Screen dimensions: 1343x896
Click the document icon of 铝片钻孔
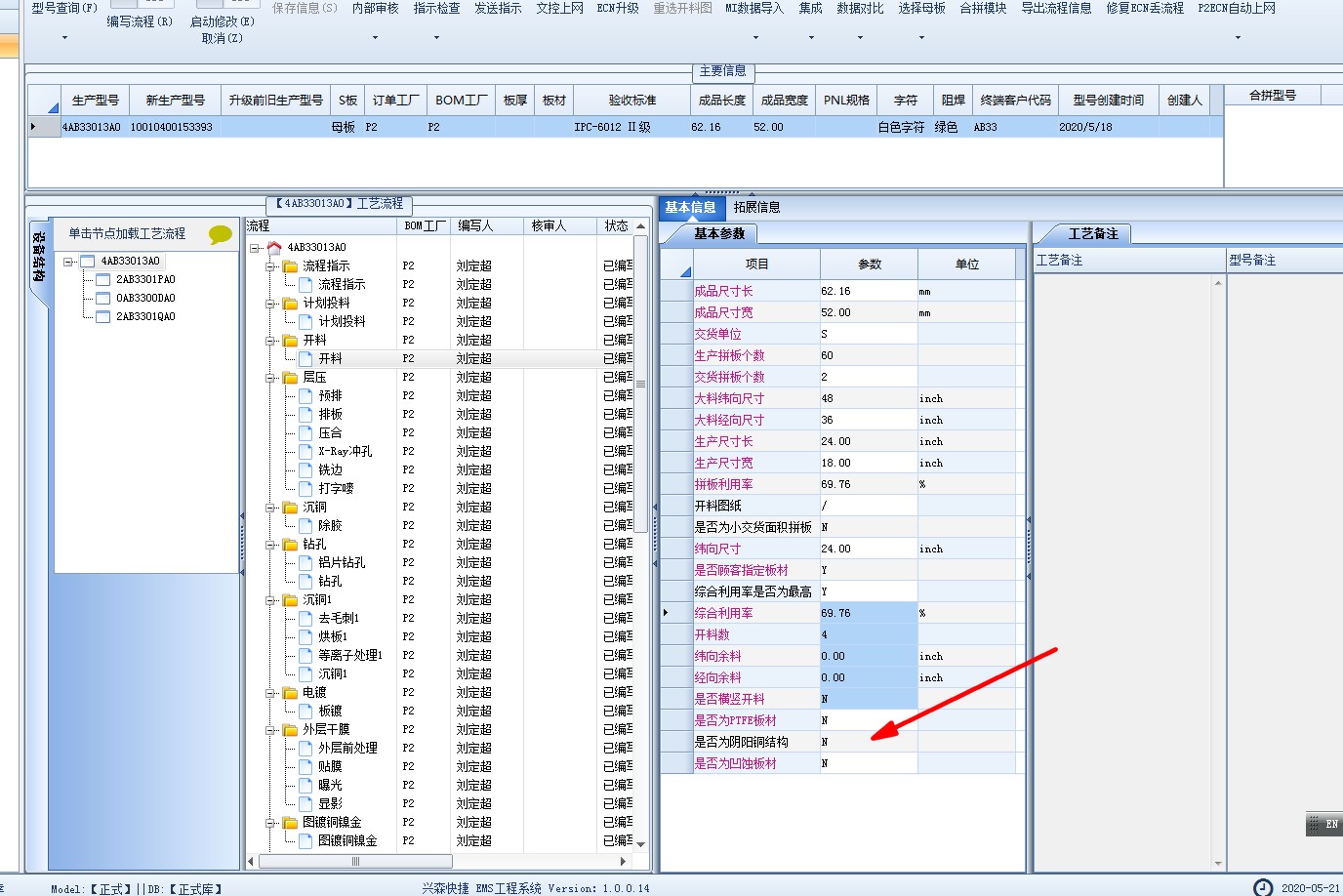pyautogui.click(x=305, y=562)
